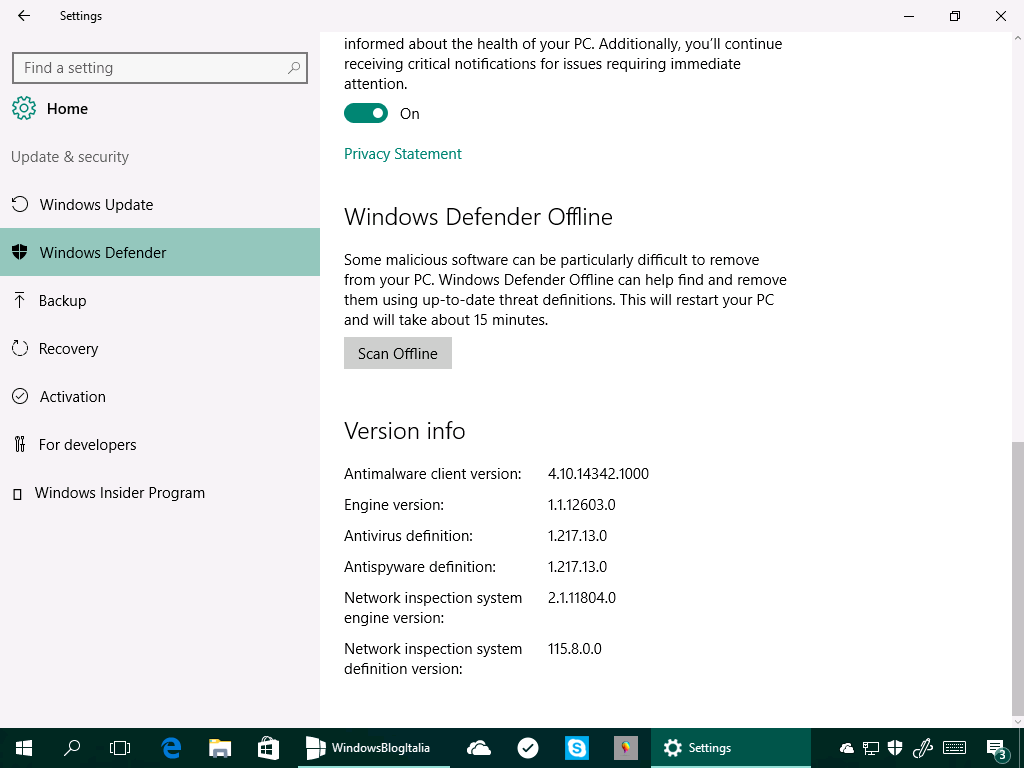The height and width of the screenshot is (768, 1024).
Task: Open Task View from the taskbar
Action: click(x=120, y=748)
